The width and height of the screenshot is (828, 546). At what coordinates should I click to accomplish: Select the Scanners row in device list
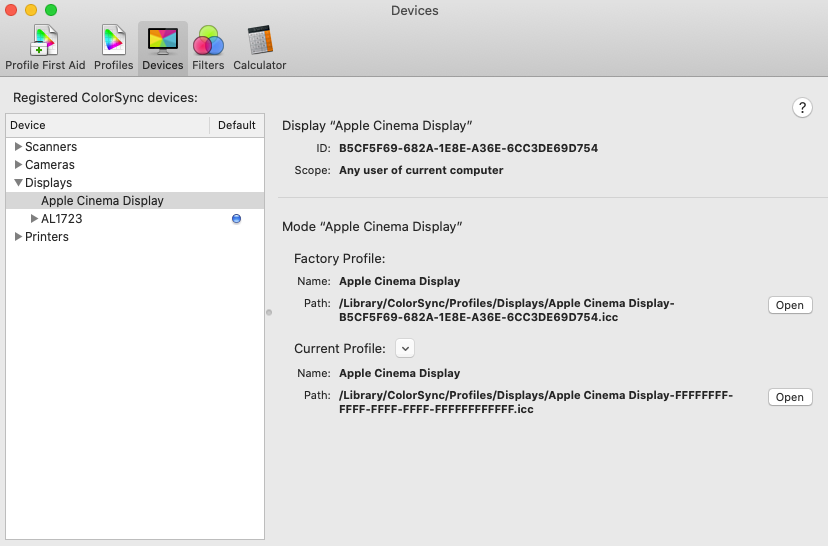click(135, 147)
